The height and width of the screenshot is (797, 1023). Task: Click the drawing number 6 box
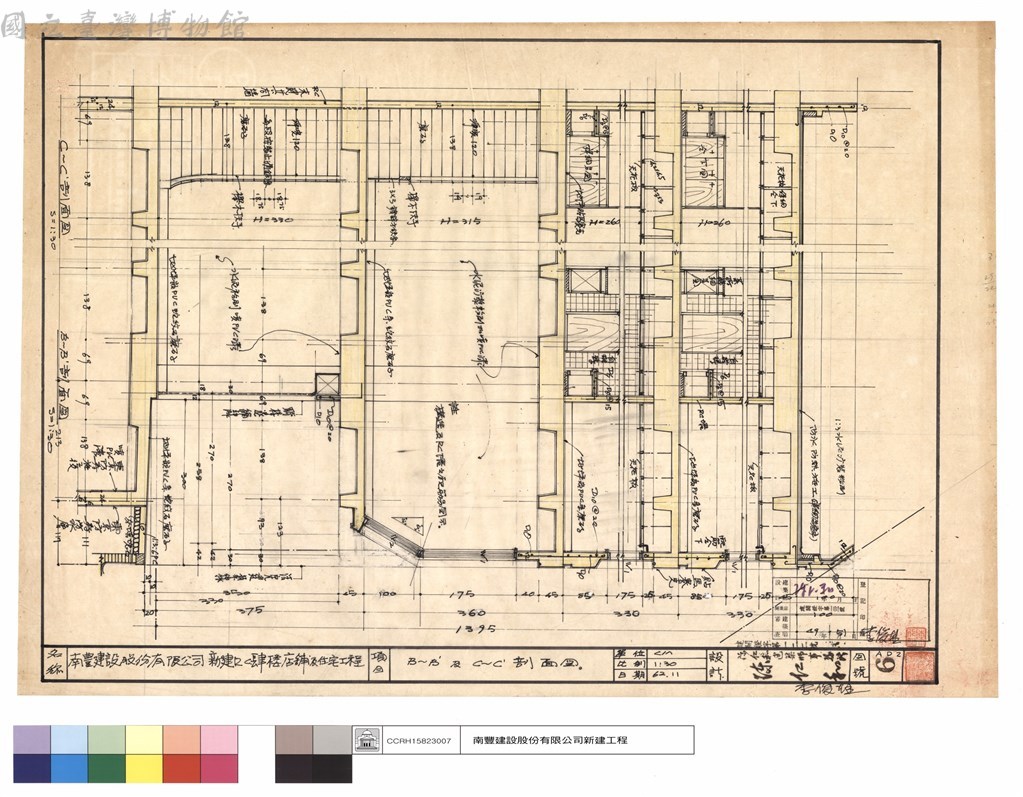pyautogui.click(x=888, y=665)
